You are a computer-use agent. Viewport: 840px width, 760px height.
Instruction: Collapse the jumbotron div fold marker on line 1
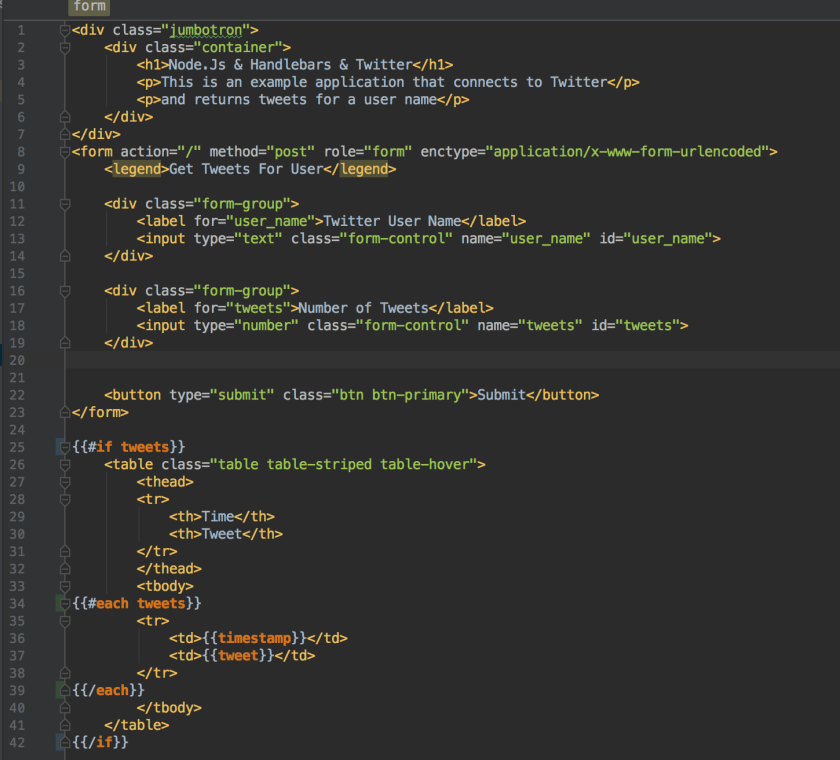64,30
